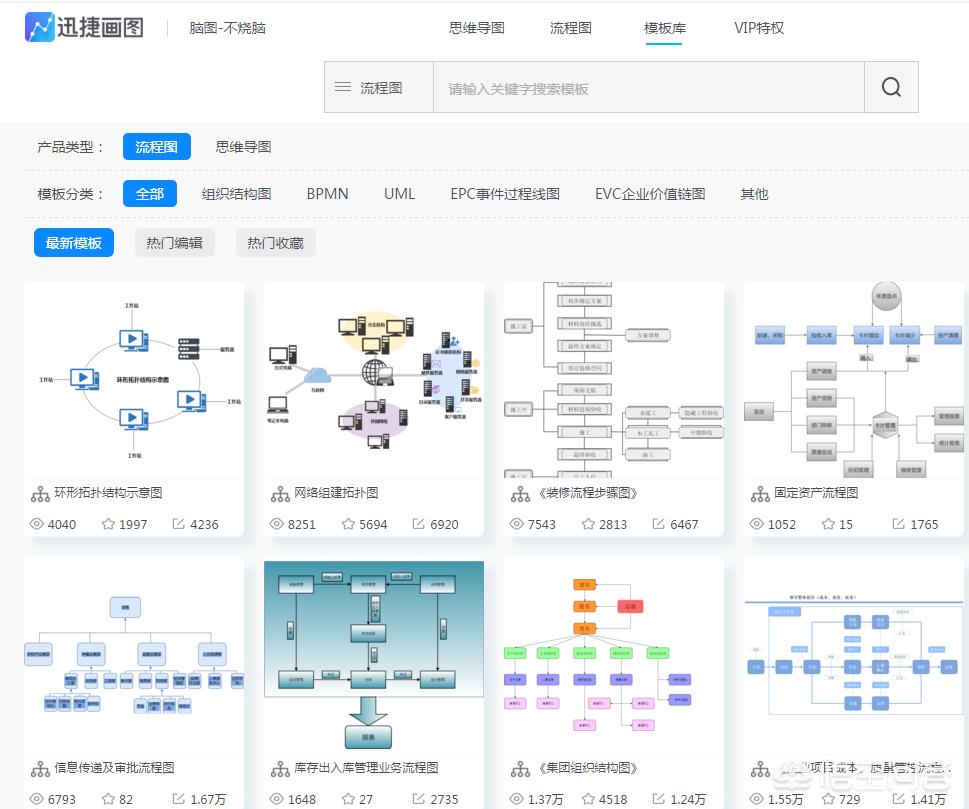This screenshot has width=969, height=809.
Task: Click the search magnifier icon
Action: coord(889,87)
